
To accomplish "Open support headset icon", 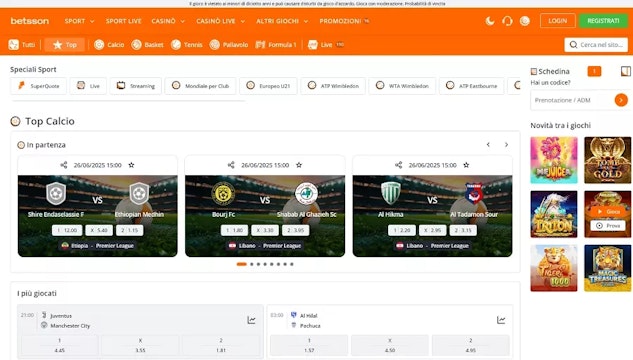I will 507,21.
